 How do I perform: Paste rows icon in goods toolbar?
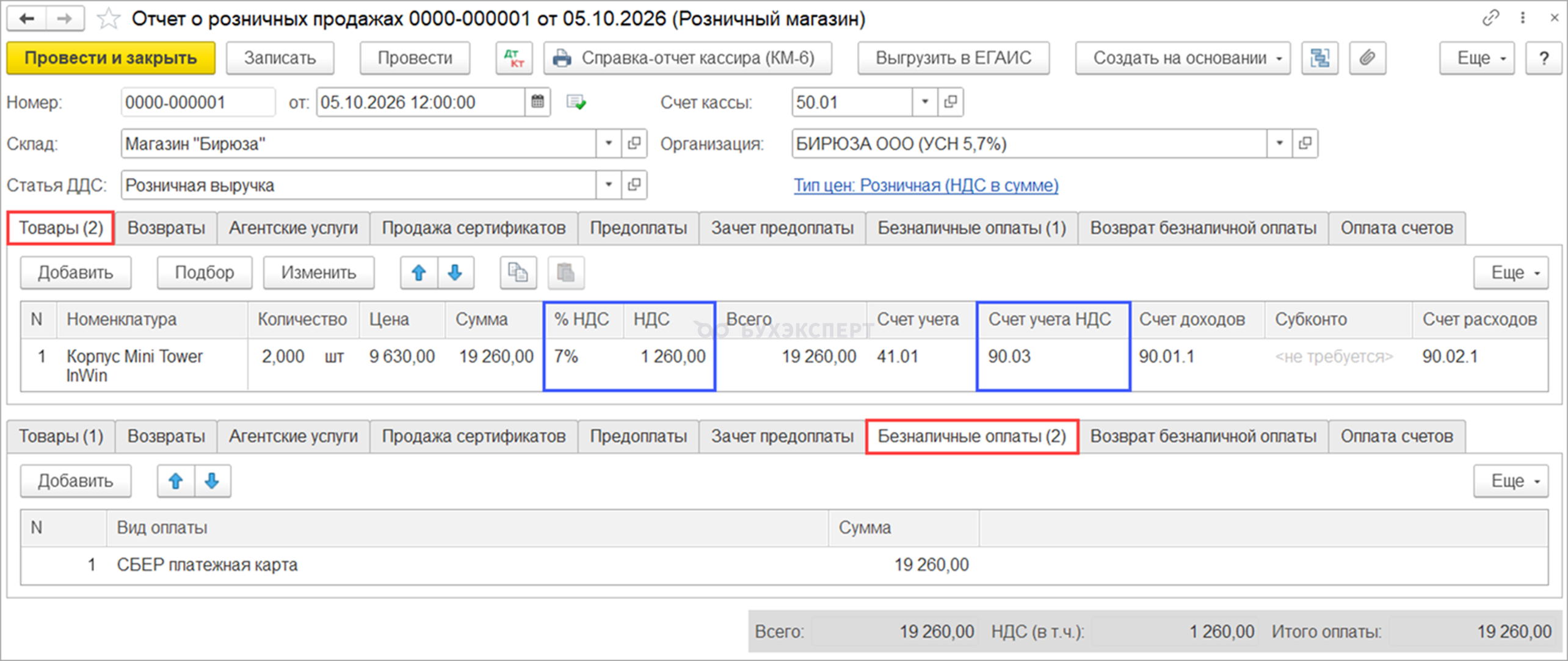(x=566, y=273)
